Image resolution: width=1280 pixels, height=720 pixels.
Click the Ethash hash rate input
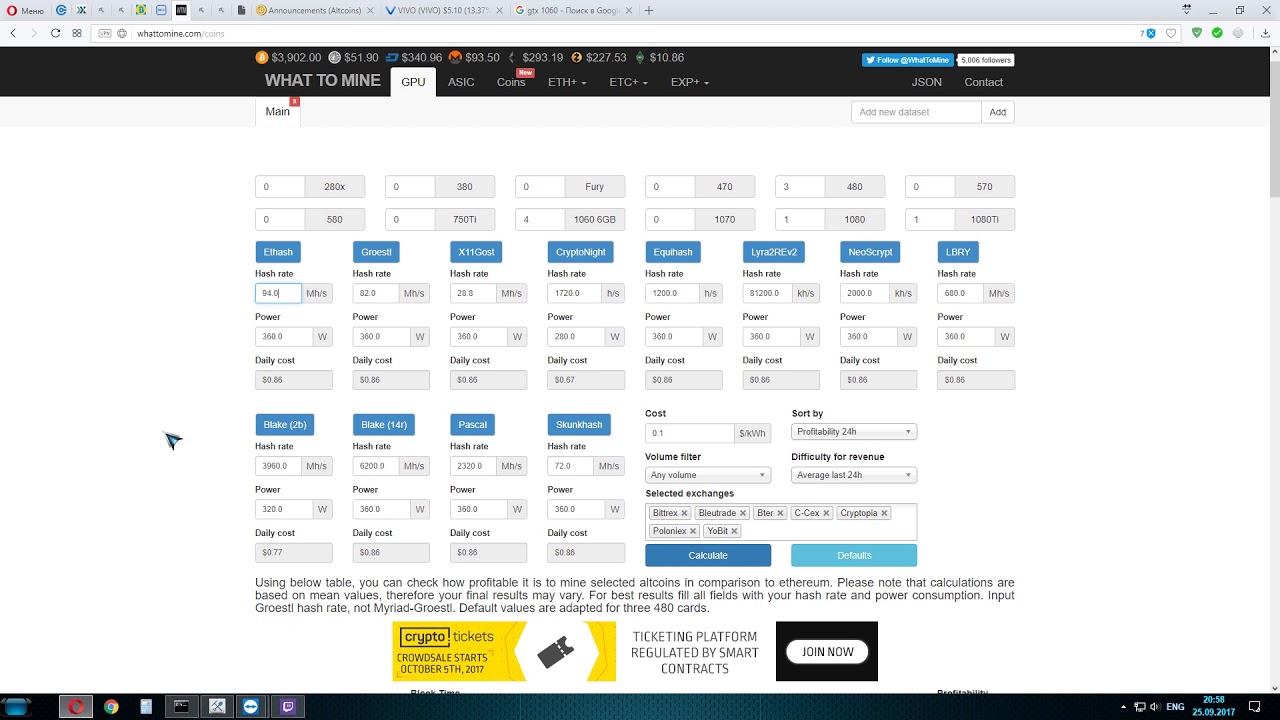point(278,293)
